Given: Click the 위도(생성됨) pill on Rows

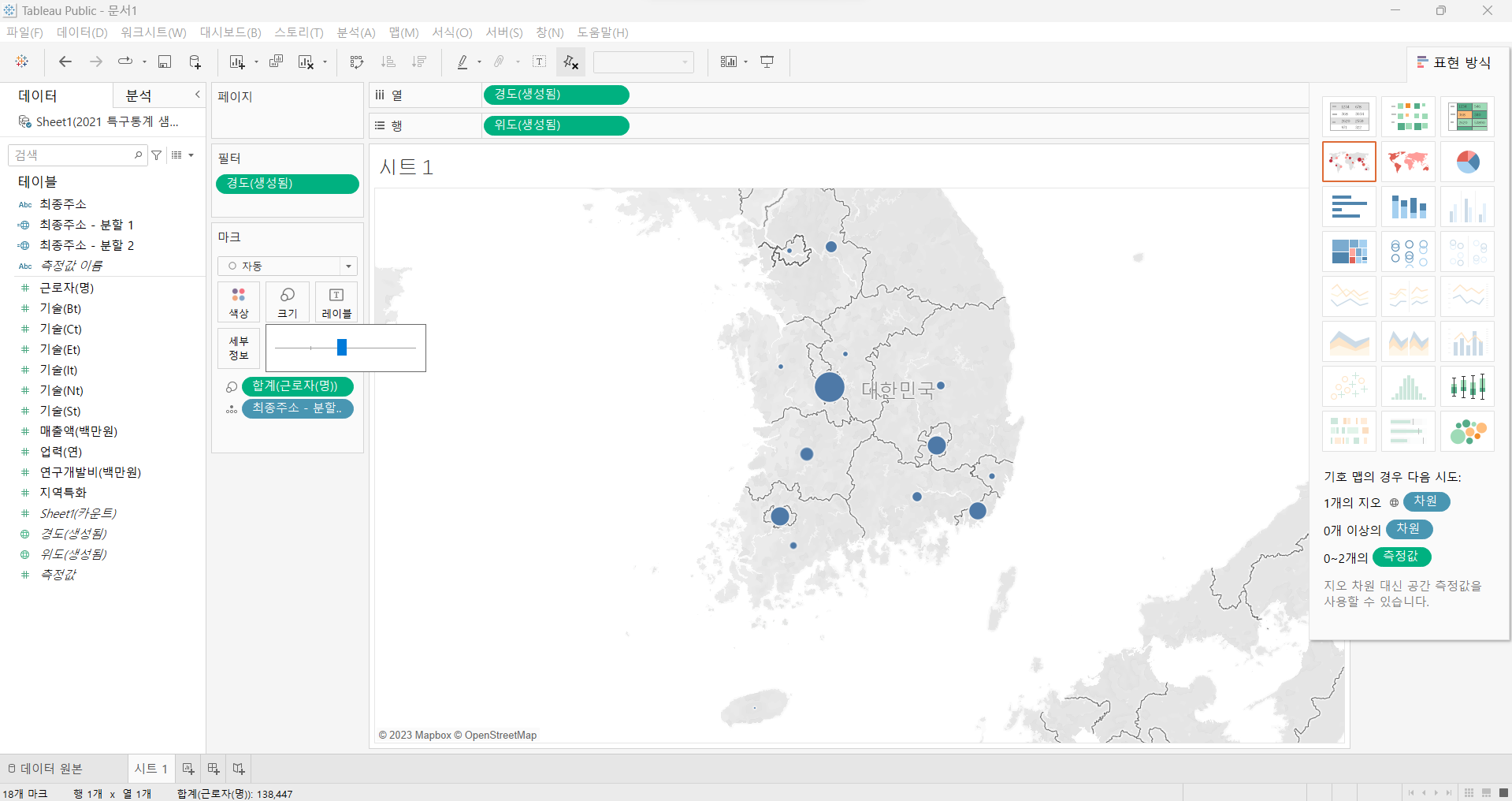Looking at the screenshot, I should pyautogui.click(x=555, y=125).
